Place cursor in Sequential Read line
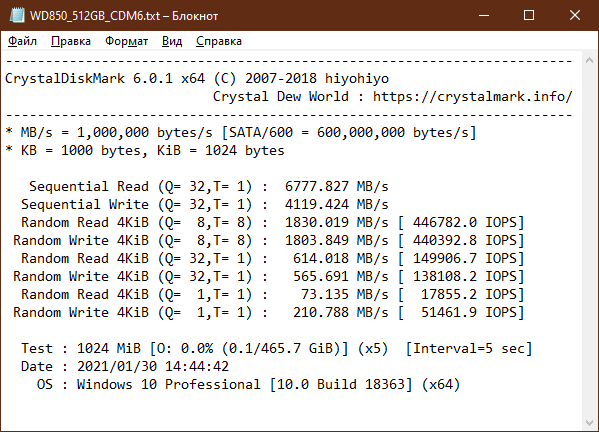This screenshot has width=599, height=432. [x=209, y=186]
